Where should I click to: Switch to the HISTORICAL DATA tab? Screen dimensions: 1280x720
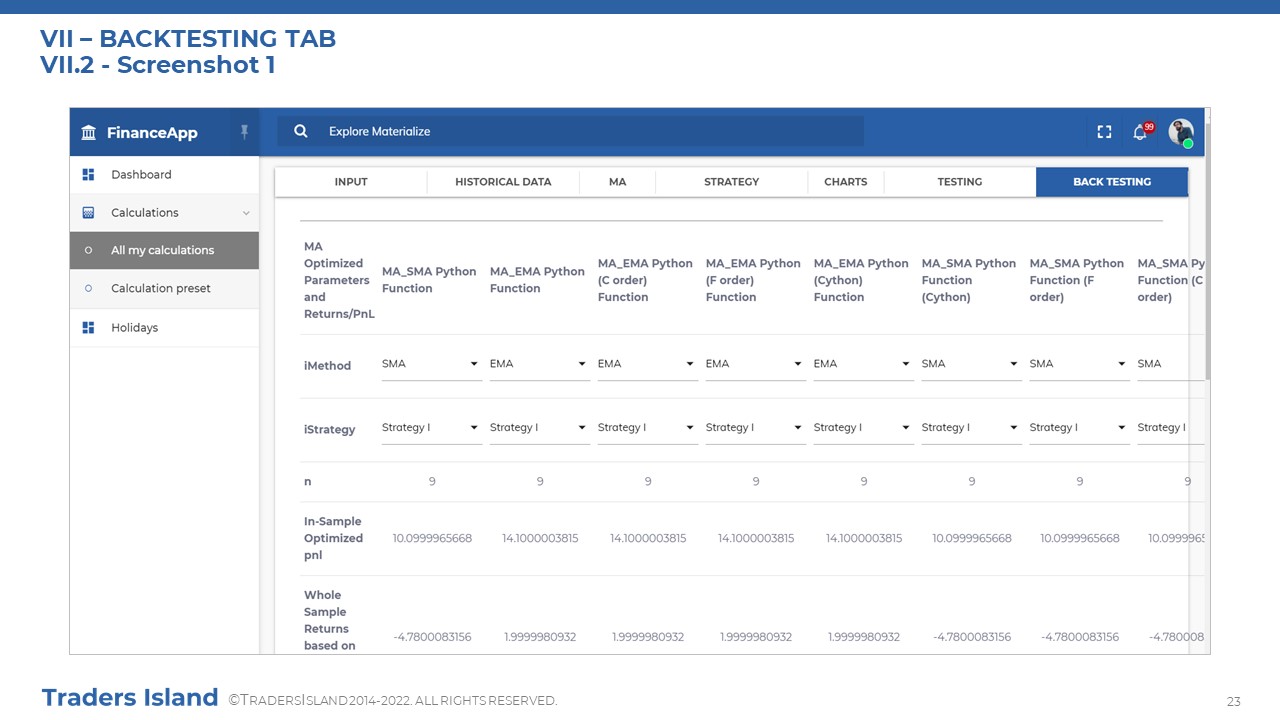pyautogui.click(x=503, y=182)
